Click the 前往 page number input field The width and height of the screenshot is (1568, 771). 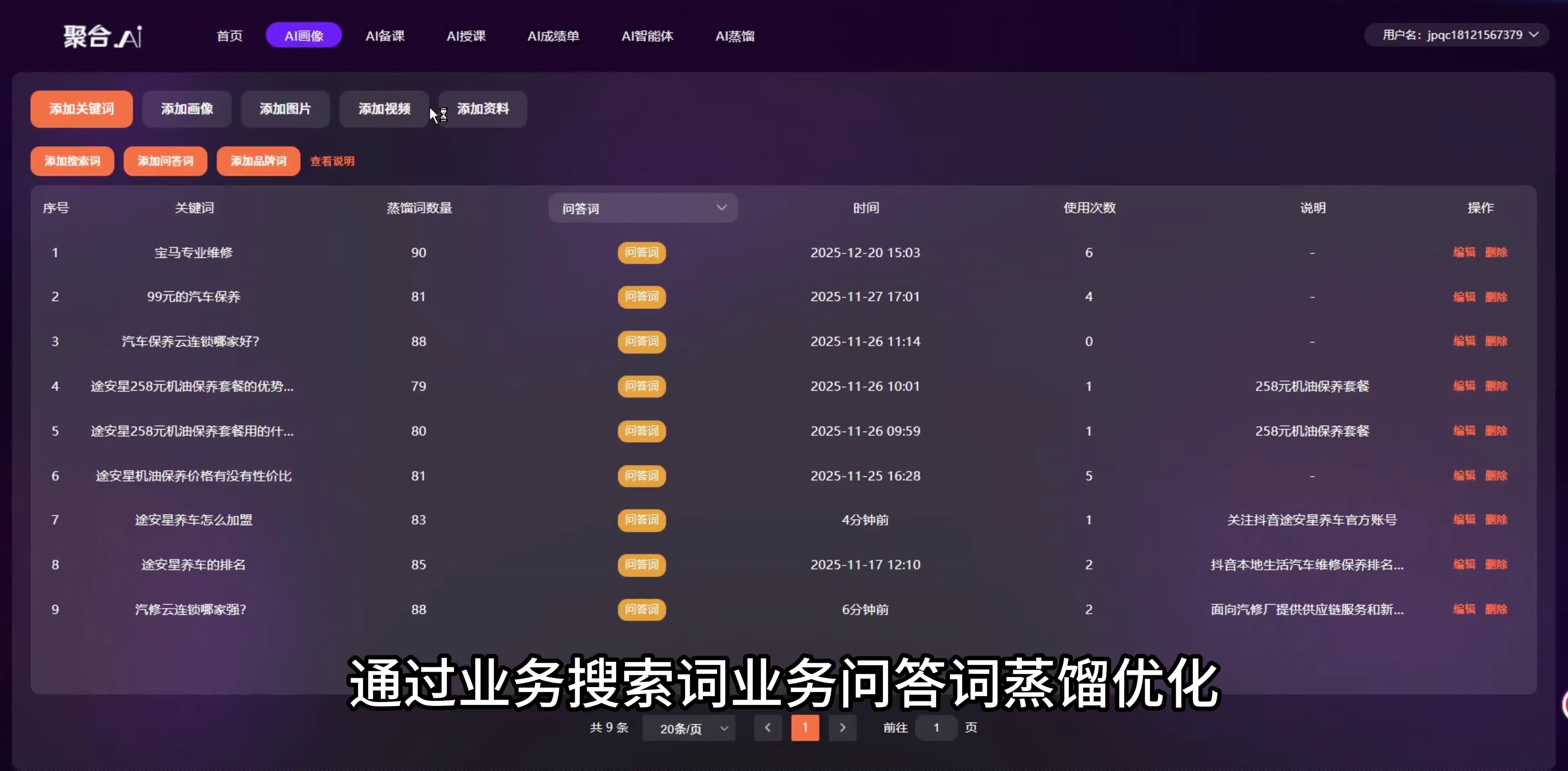pos(935,728)
